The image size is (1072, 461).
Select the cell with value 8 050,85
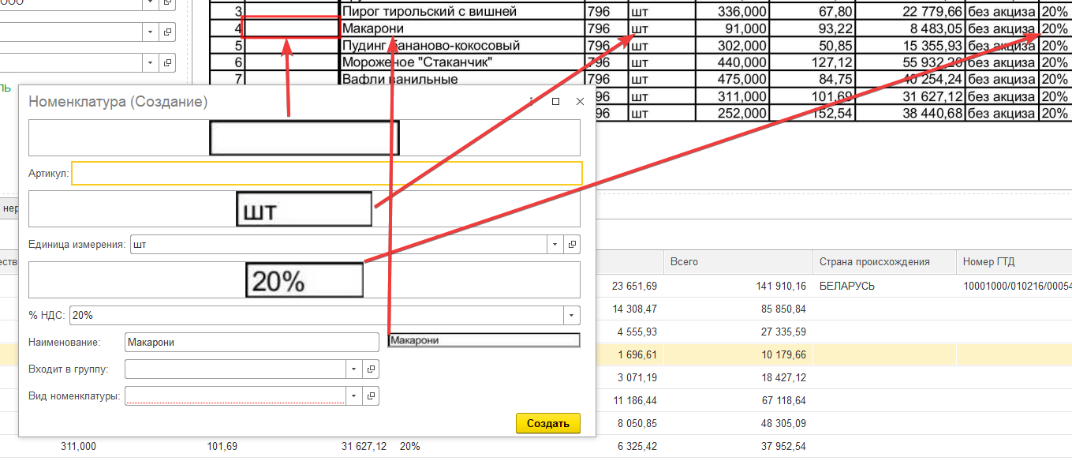tap(636, 423)
